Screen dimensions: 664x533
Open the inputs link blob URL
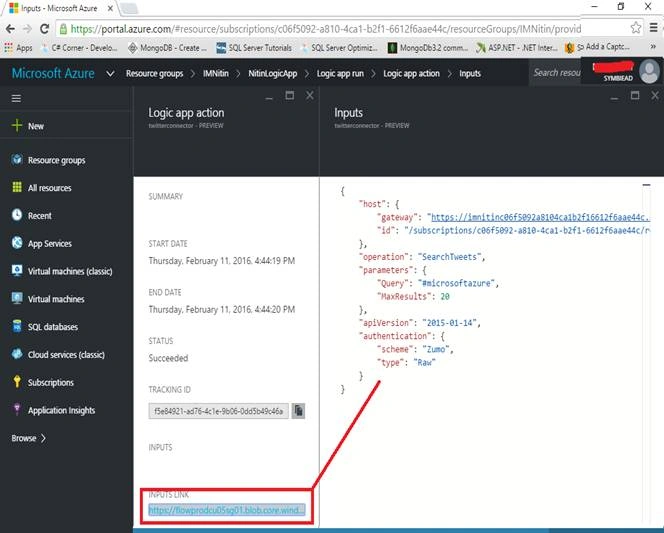coord(227,510)
